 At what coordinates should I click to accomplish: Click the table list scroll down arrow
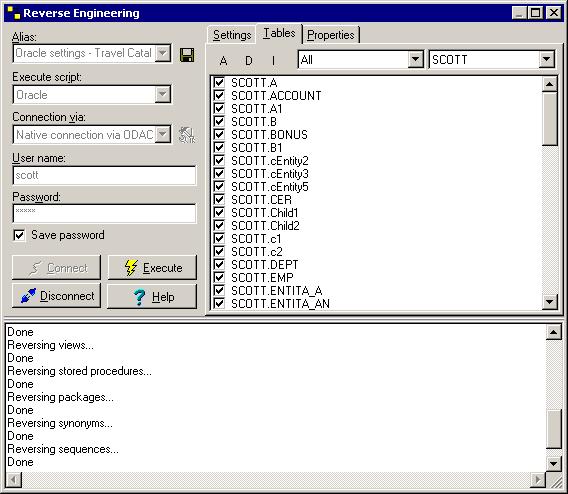[x=550, y=301]
